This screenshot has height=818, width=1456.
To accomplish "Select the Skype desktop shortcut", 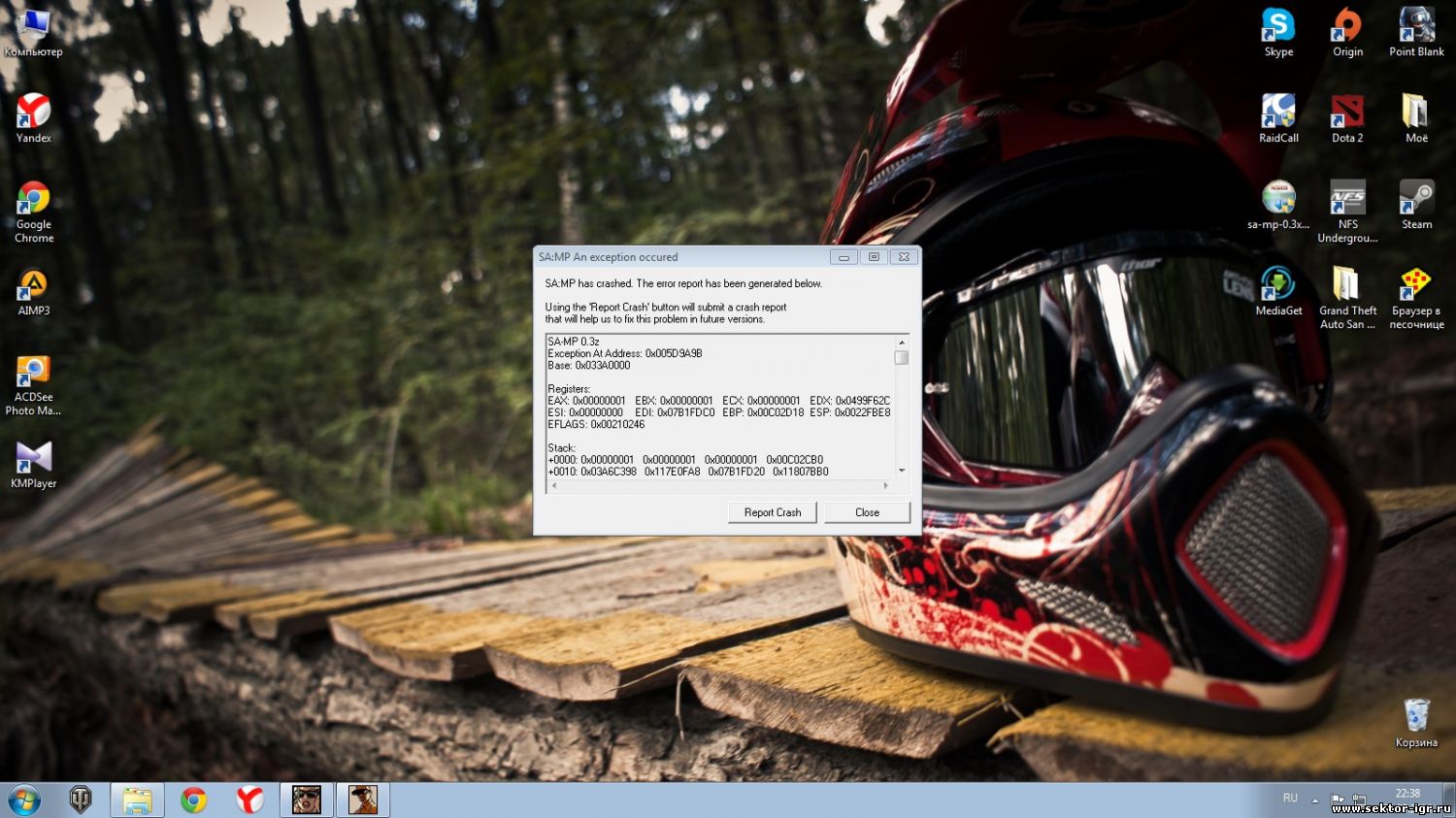I will click(x=1278, y=33).
